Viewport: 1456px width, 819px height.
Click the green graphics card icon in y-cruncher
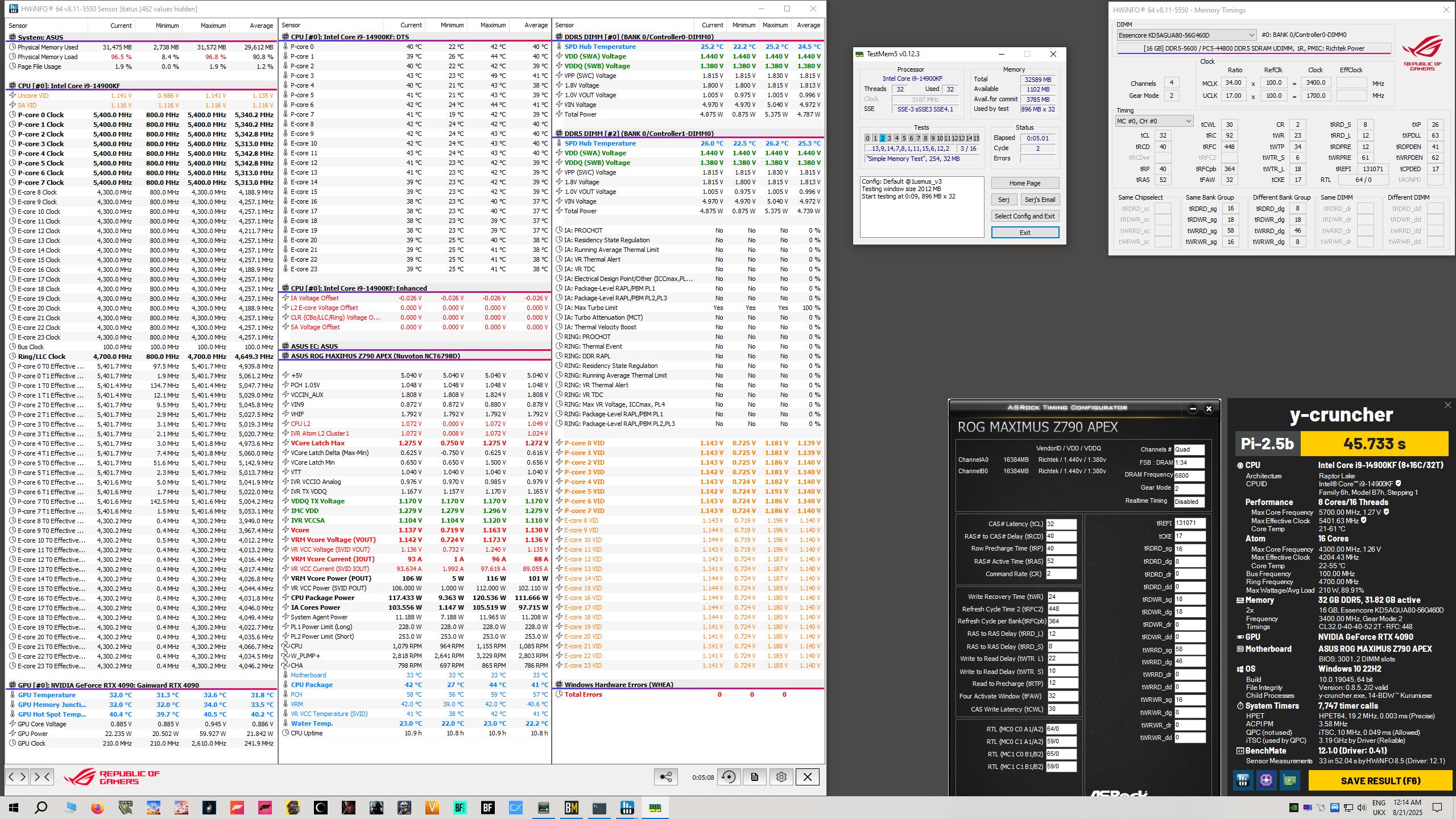(1290, 780)
